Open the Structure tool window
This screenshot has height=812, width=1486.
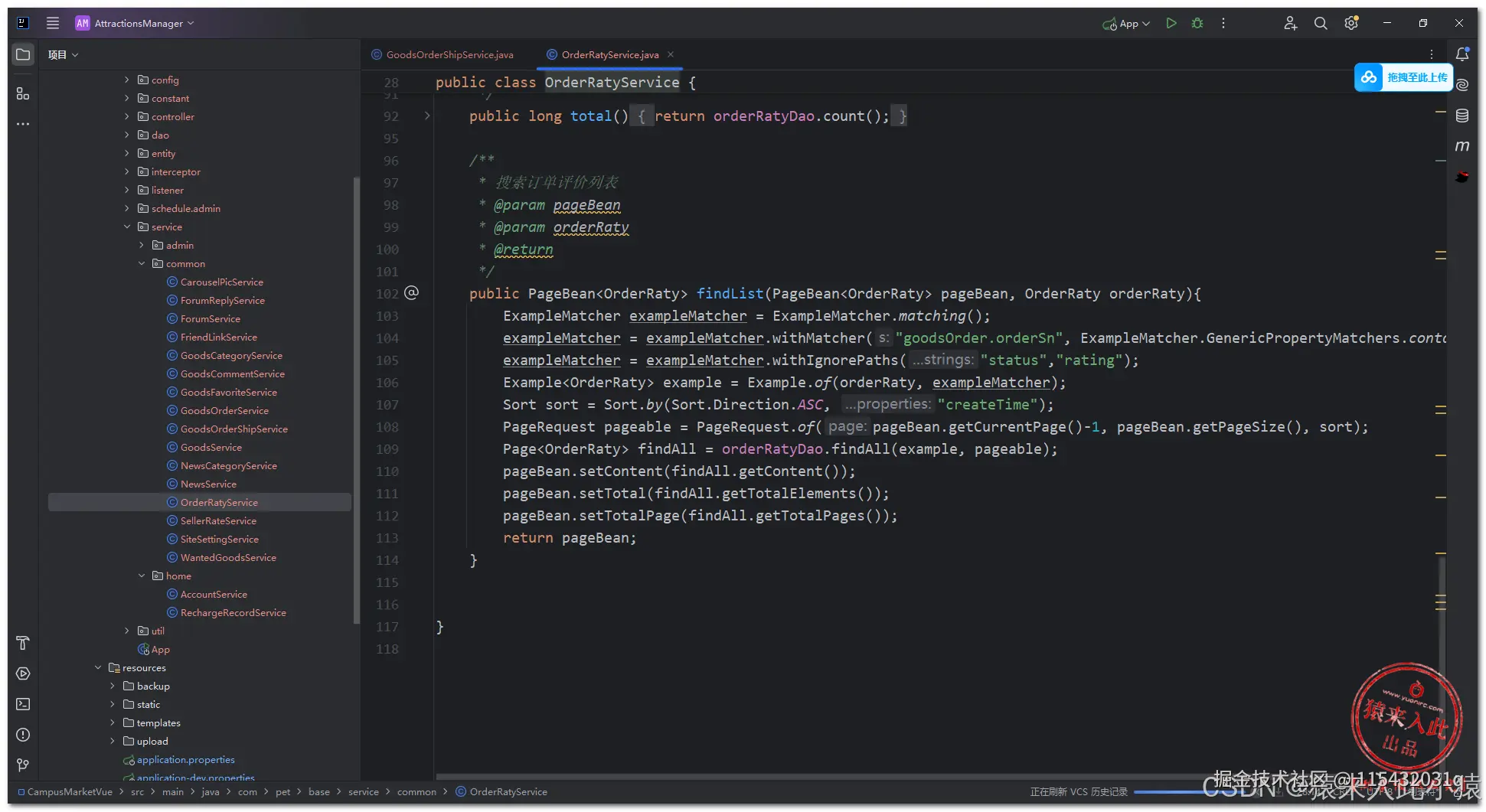coord(23,93)
